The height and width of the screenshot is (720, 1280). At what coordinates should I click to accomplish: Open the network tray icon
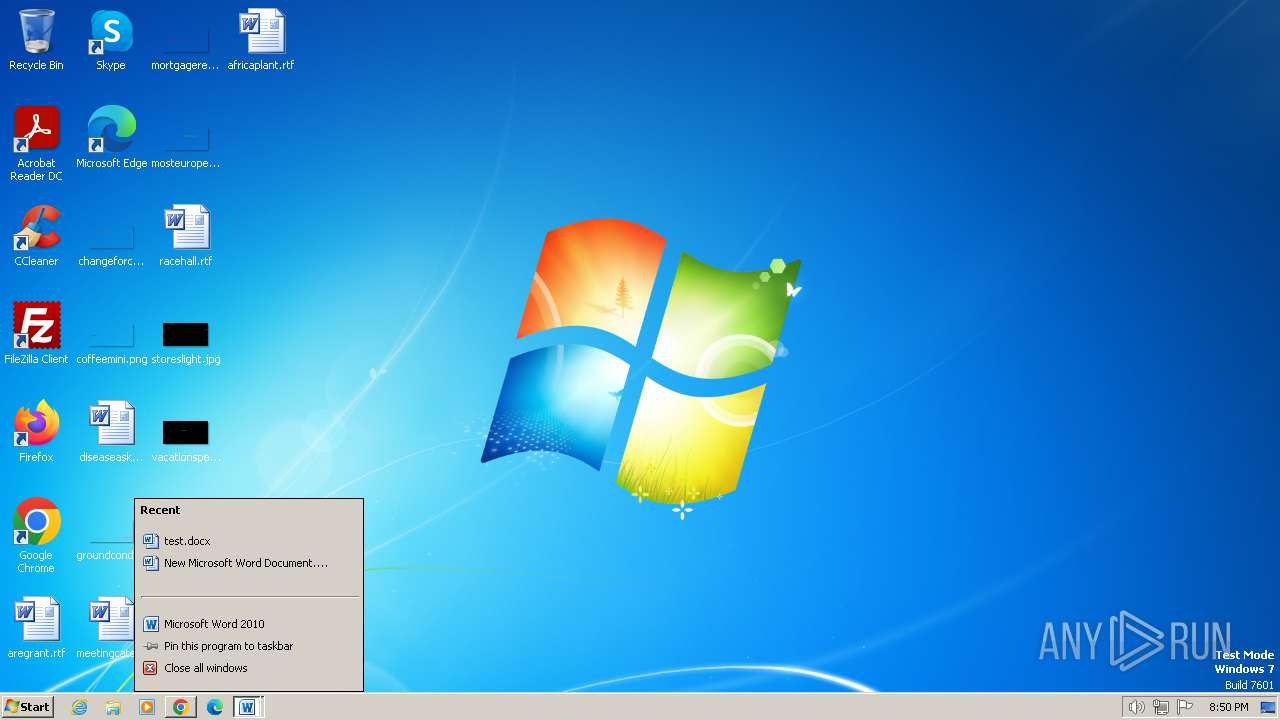pos(1160,707)
